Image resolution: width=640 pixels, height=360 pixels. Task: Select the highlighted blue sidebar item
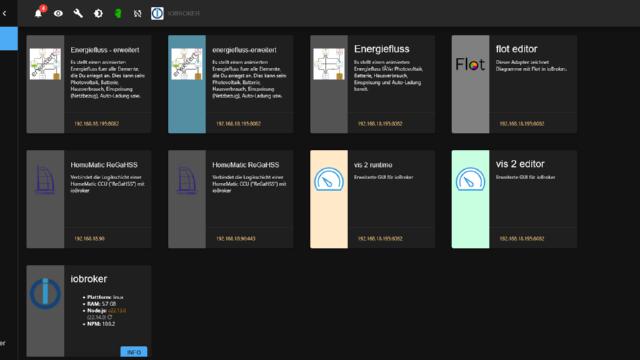click(9, 39)
